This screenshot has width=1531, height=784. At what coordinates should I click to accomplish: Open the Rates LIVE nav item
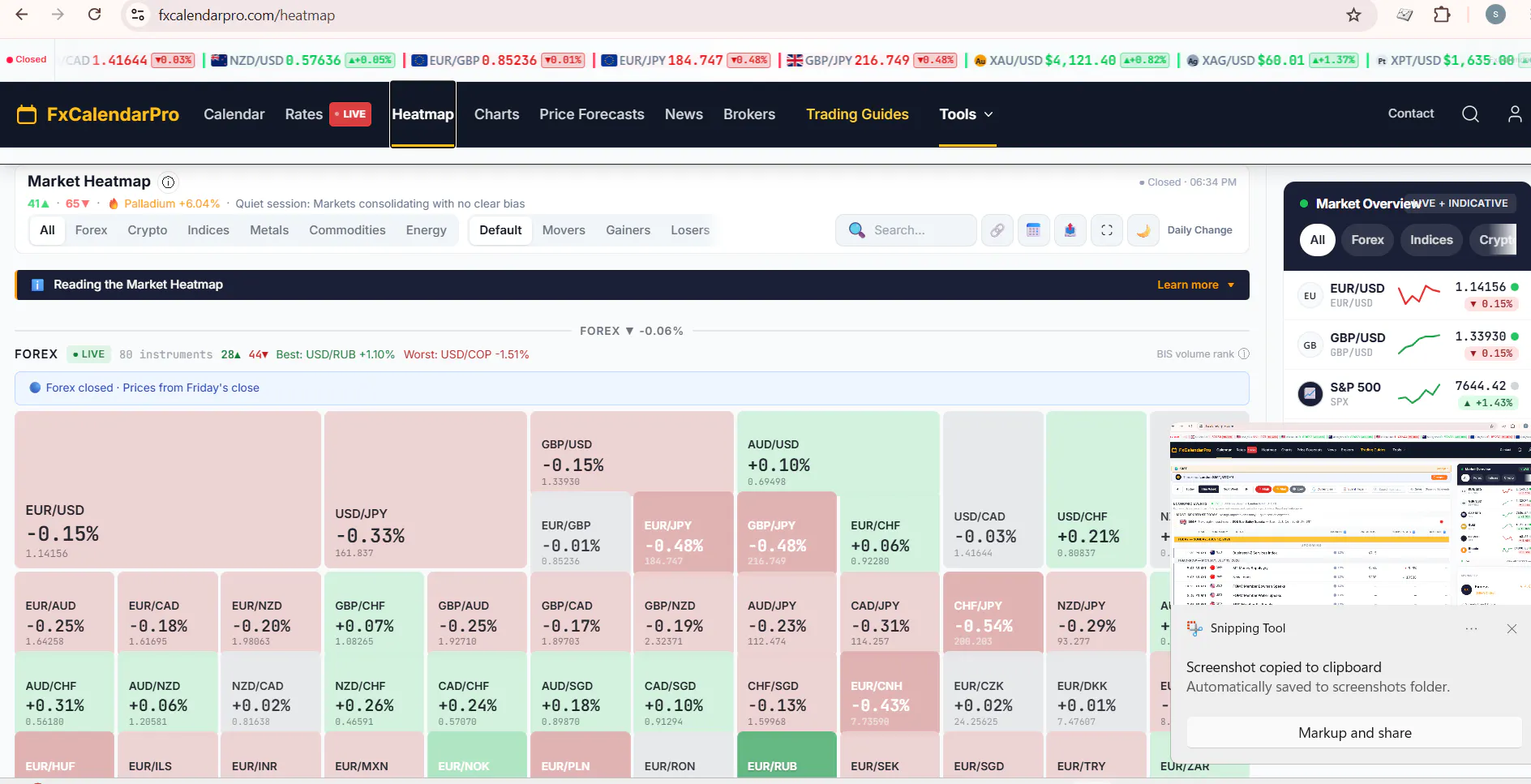pos(328,114)
